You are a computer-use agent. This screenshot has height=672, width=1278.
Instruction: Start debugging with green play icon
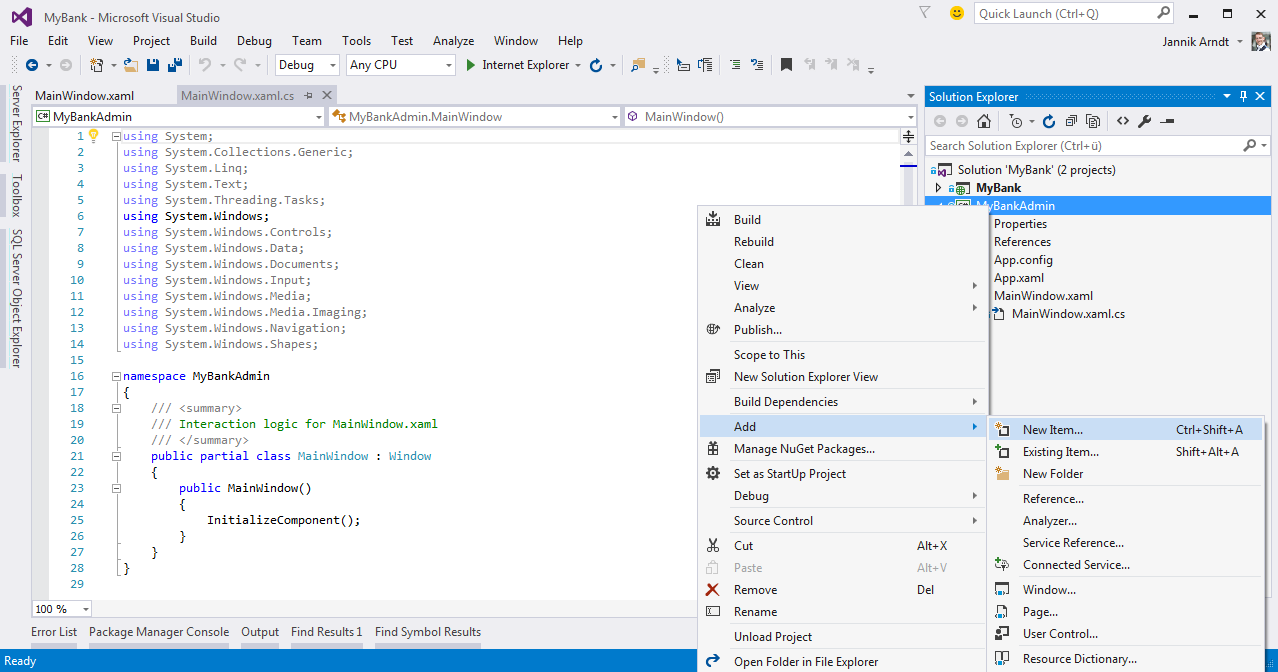point(472,65)
